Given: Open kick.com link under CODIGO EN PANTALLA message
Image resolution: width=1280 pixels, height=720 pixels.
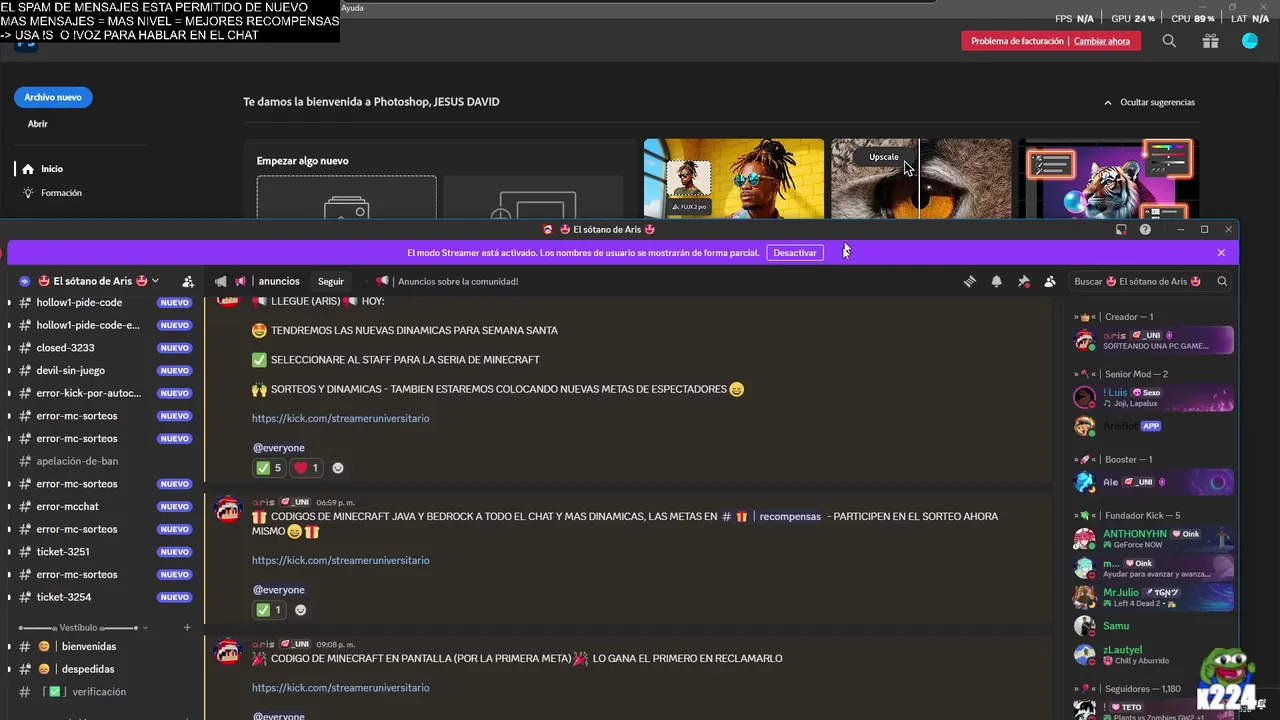Looking at the screenshot, I should 340,688.
